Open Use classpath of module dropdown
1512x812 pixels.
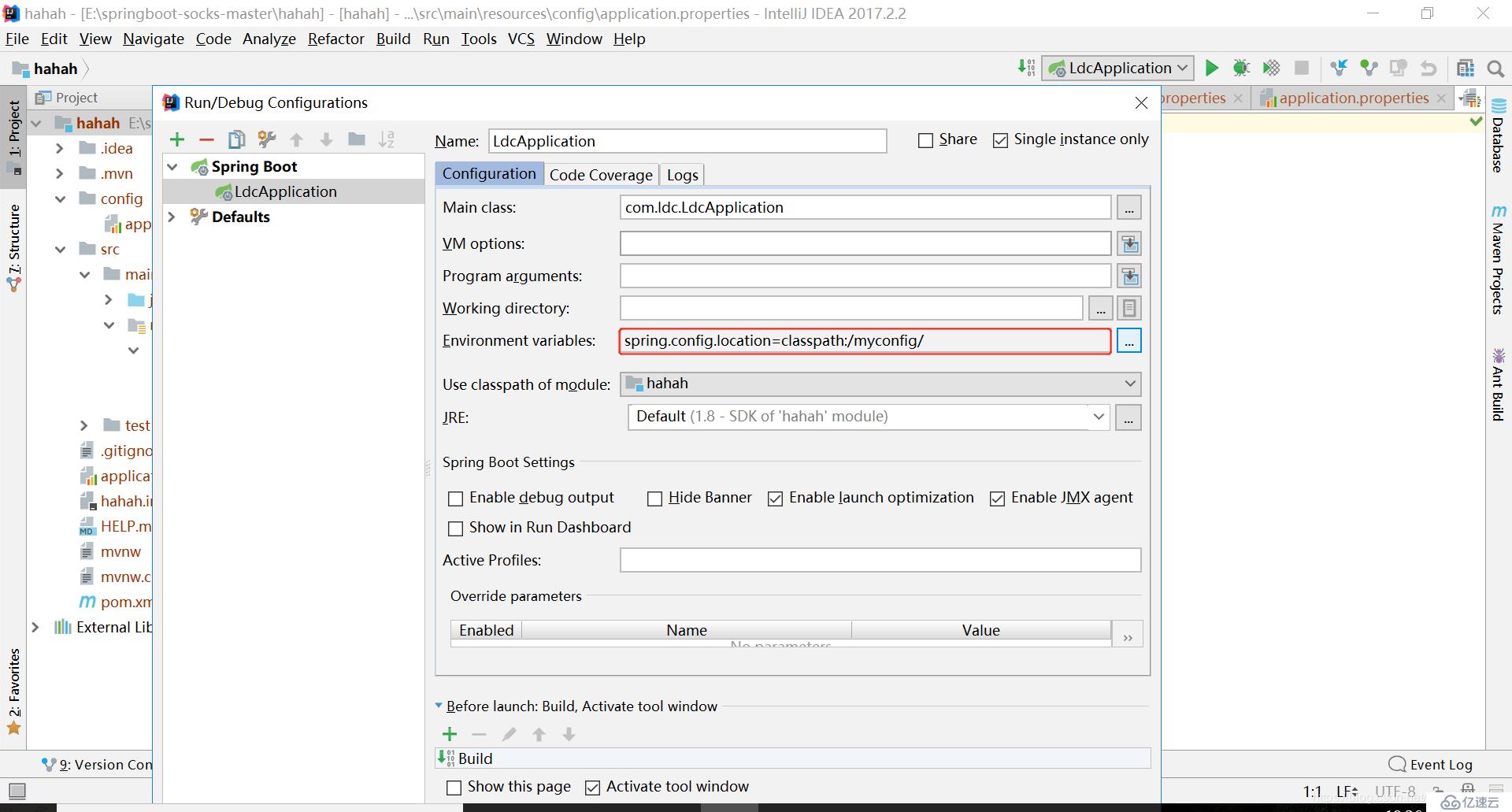pos(880,384)
